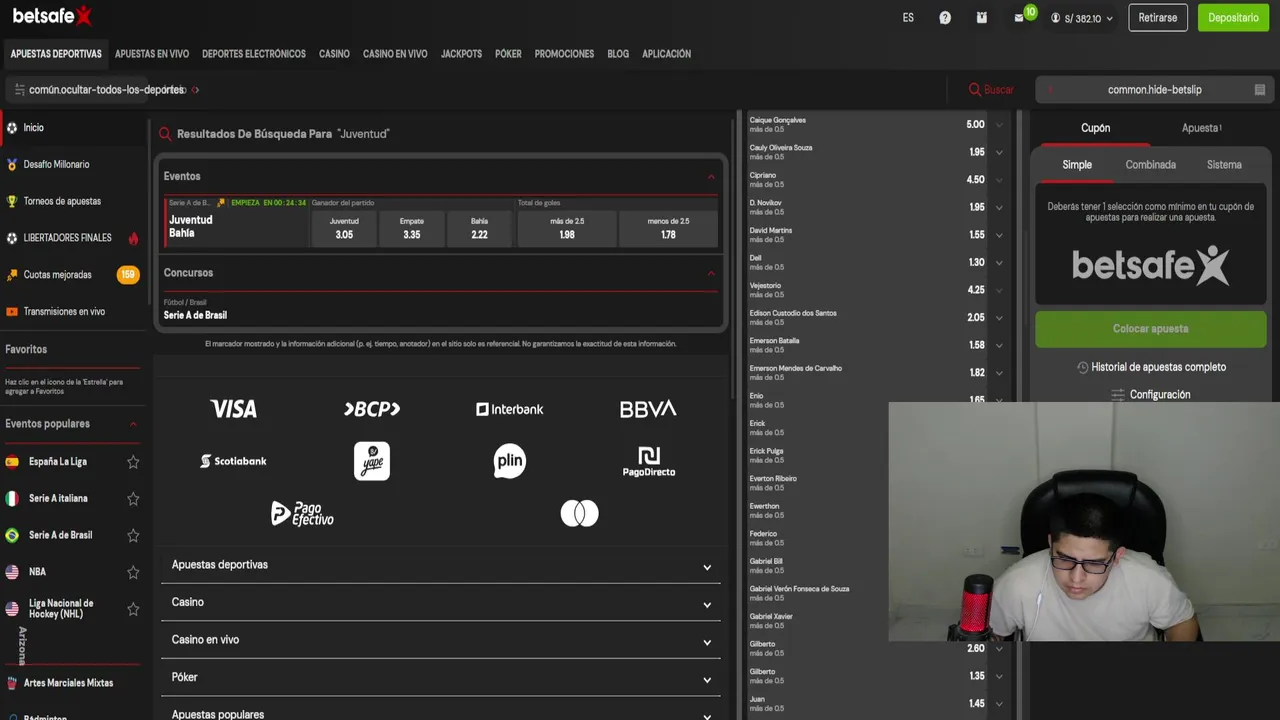This screenshot has width=1280, height=720.
Task: Click the Desafío Millonario medal icon
Action: pos(12,164)
